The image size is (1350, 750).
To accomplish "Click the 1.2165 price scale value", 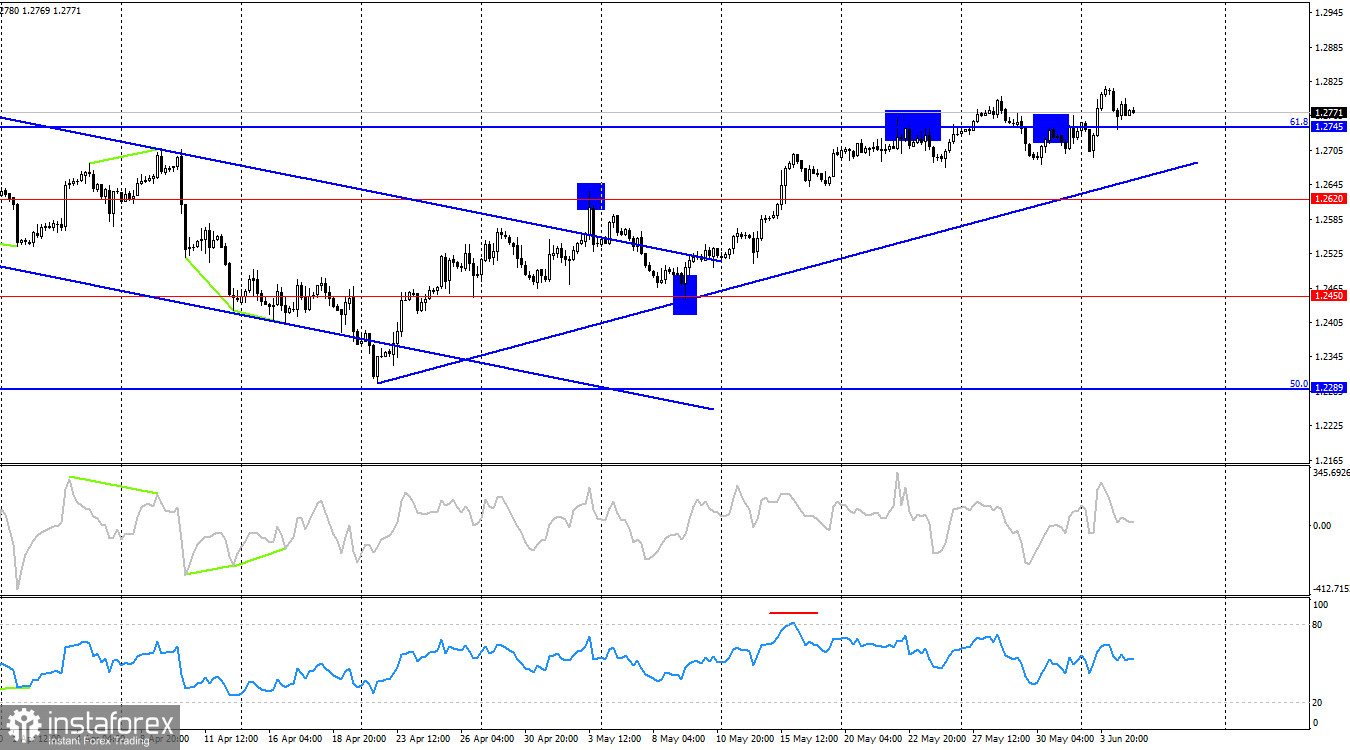I will click(1331, 460).
